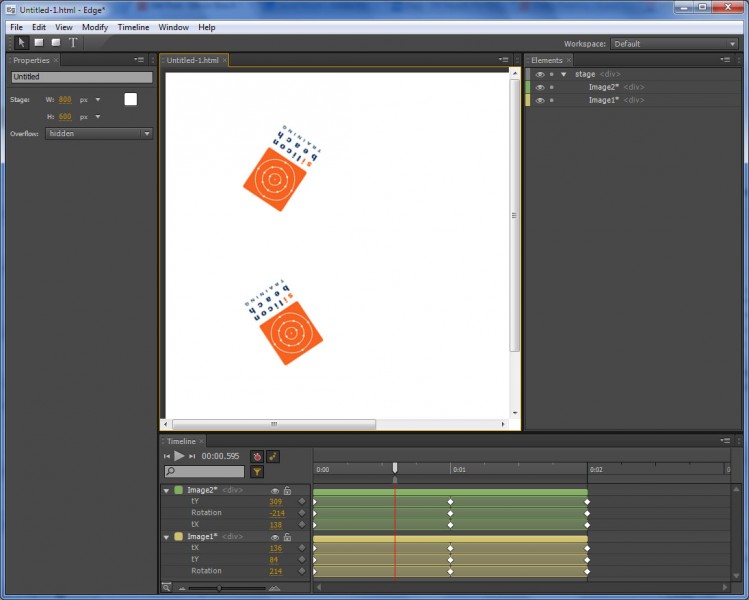This screenshot has width=749, height=600.
Task: Hide Image2 in Elements panel
Action: (540, 87)
